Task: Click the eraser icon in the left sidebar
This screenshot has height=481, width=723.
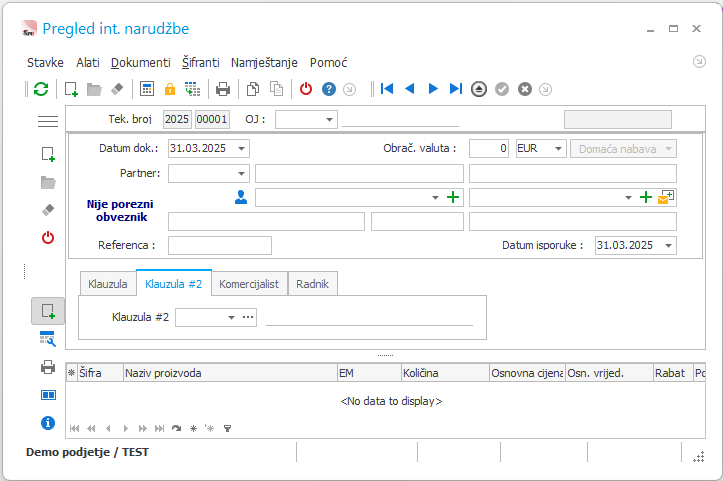Action: 48,210
